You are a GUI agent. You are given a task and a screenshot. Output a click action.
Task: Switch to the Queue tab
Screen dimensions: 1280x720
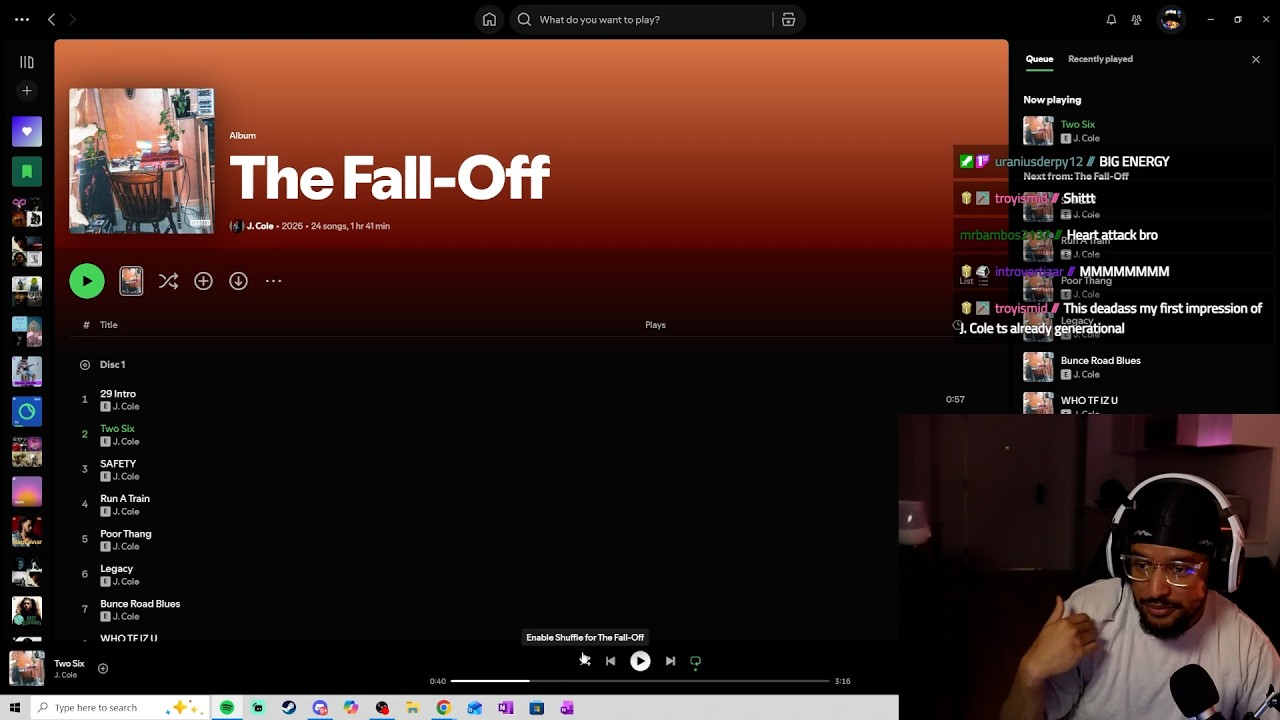[1039, 59]
